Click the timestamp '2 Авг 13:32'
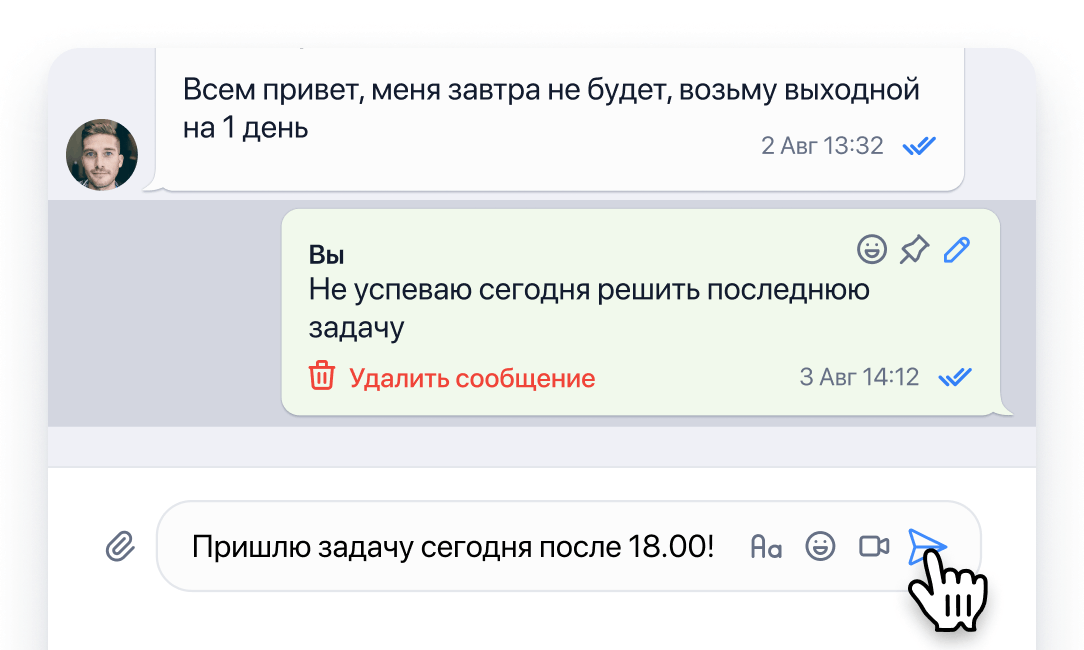Screen dimensions: 1084x650 coord(820,146)
